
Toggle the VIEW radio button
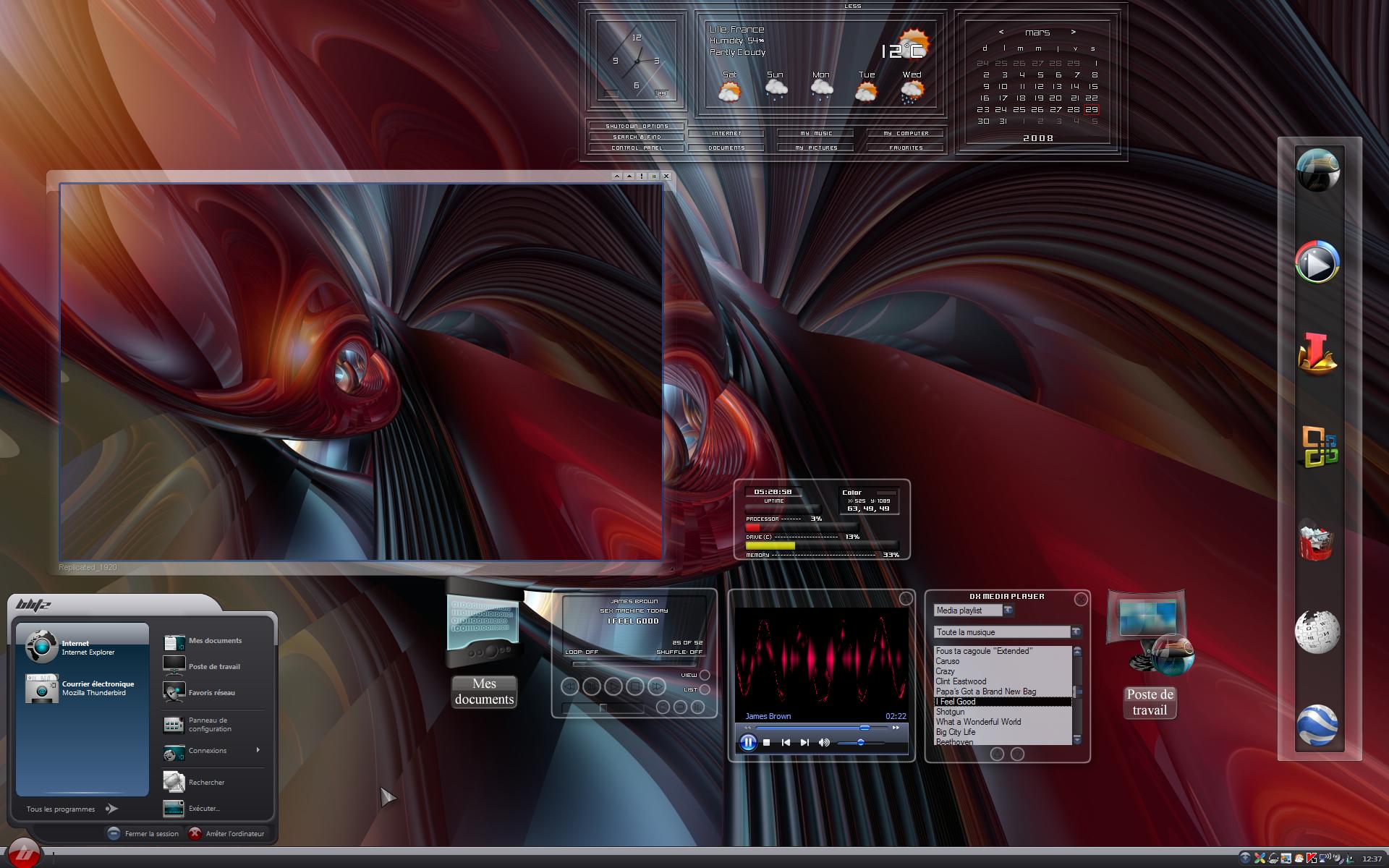pos(705,675)
